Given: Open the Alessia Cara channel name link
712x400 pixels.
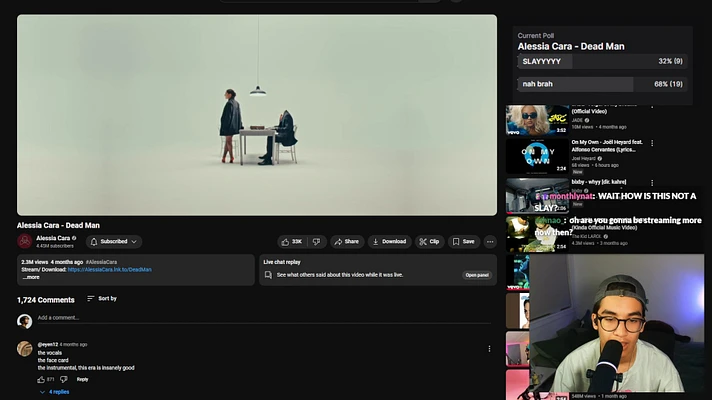Looking at the screenshot, I should (x=53, y=238).
